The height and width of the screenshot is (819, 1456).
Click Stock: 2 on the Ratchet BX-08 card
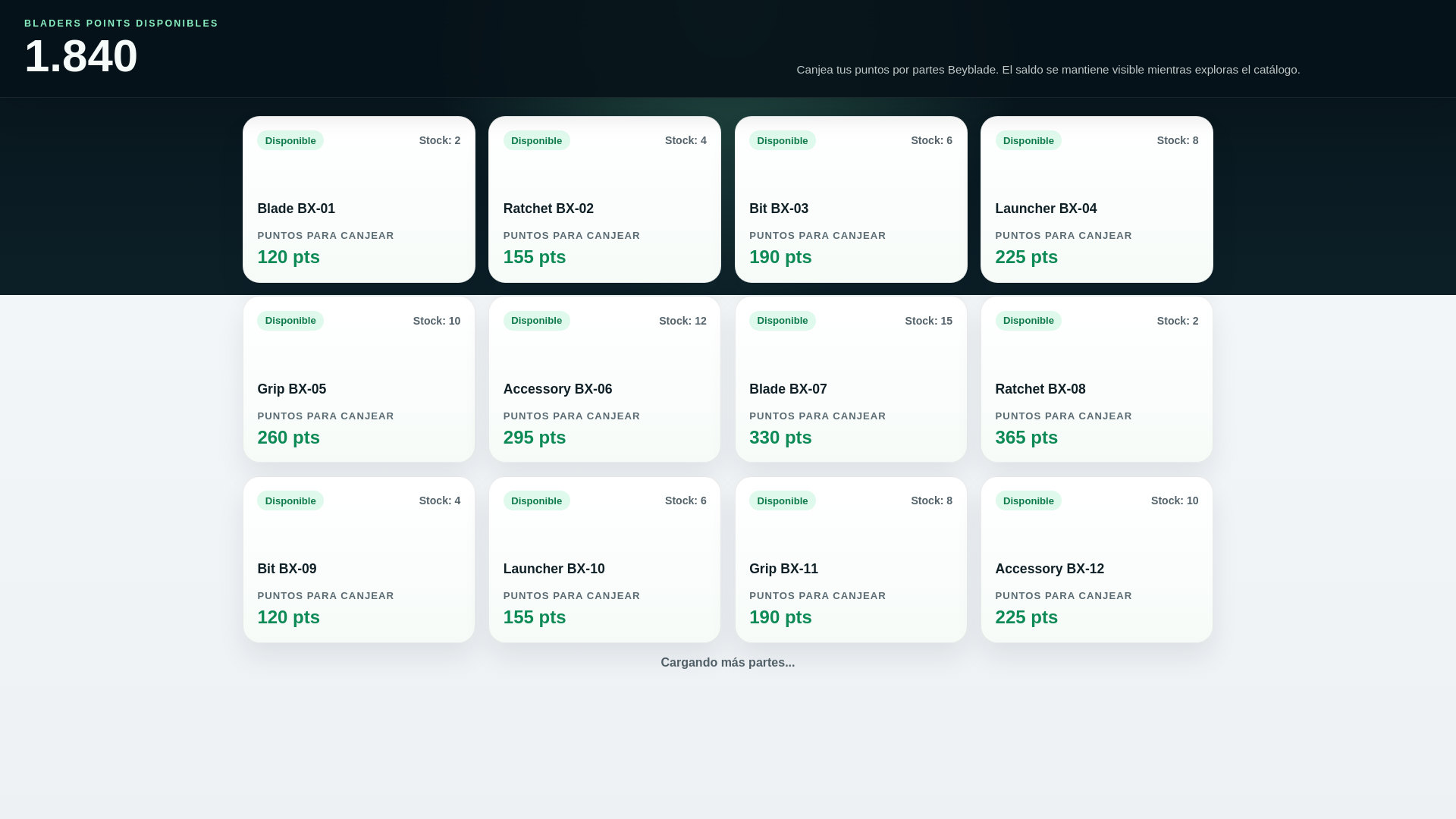[x=1178, y=321]
